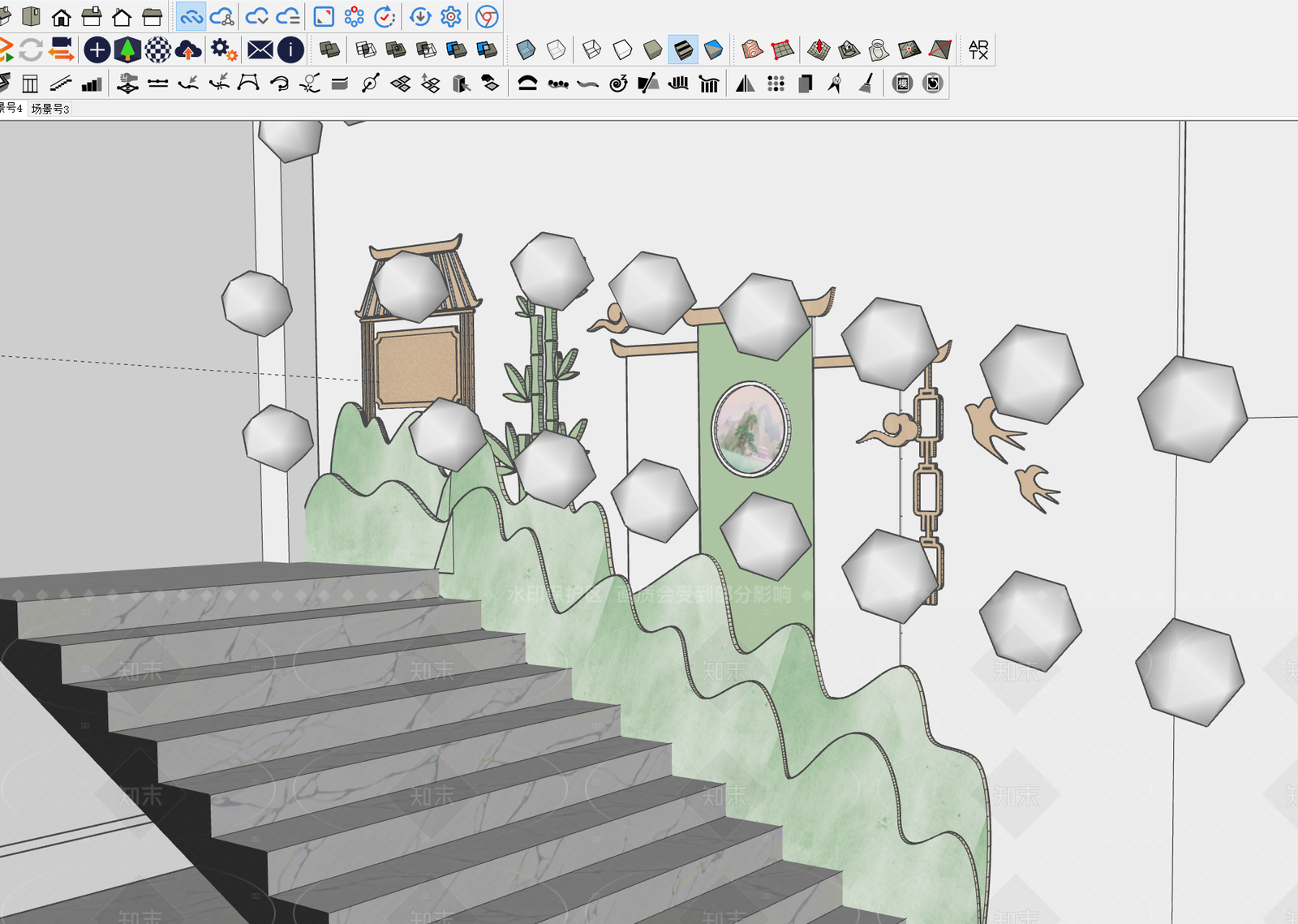The height and width of the screenshot is (924, 1298).
Task: Click the Solid Tools Outer Shell icon
Action: pyautogui.click(x=329, y=49)
